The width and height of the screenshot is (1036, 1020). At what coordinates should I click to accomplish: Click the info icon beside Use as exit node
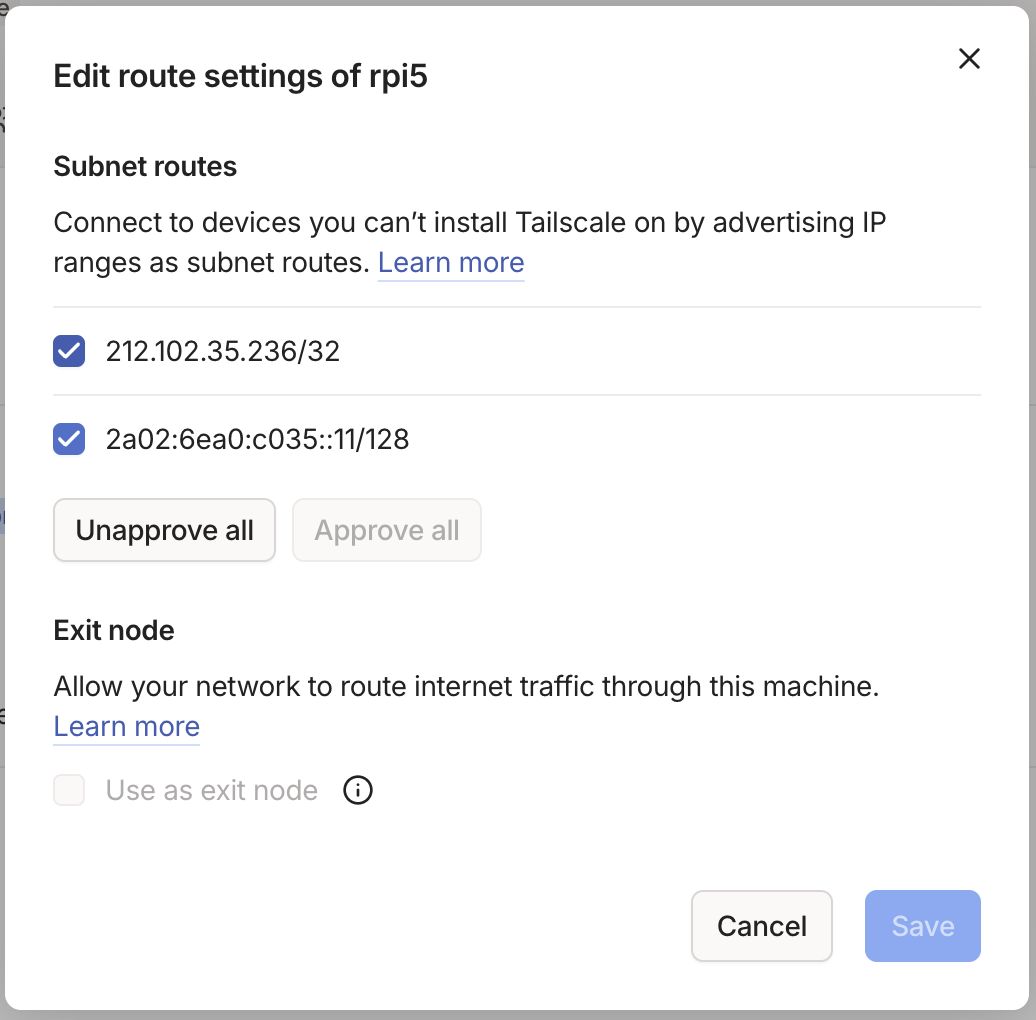click(x=357, y=790)
